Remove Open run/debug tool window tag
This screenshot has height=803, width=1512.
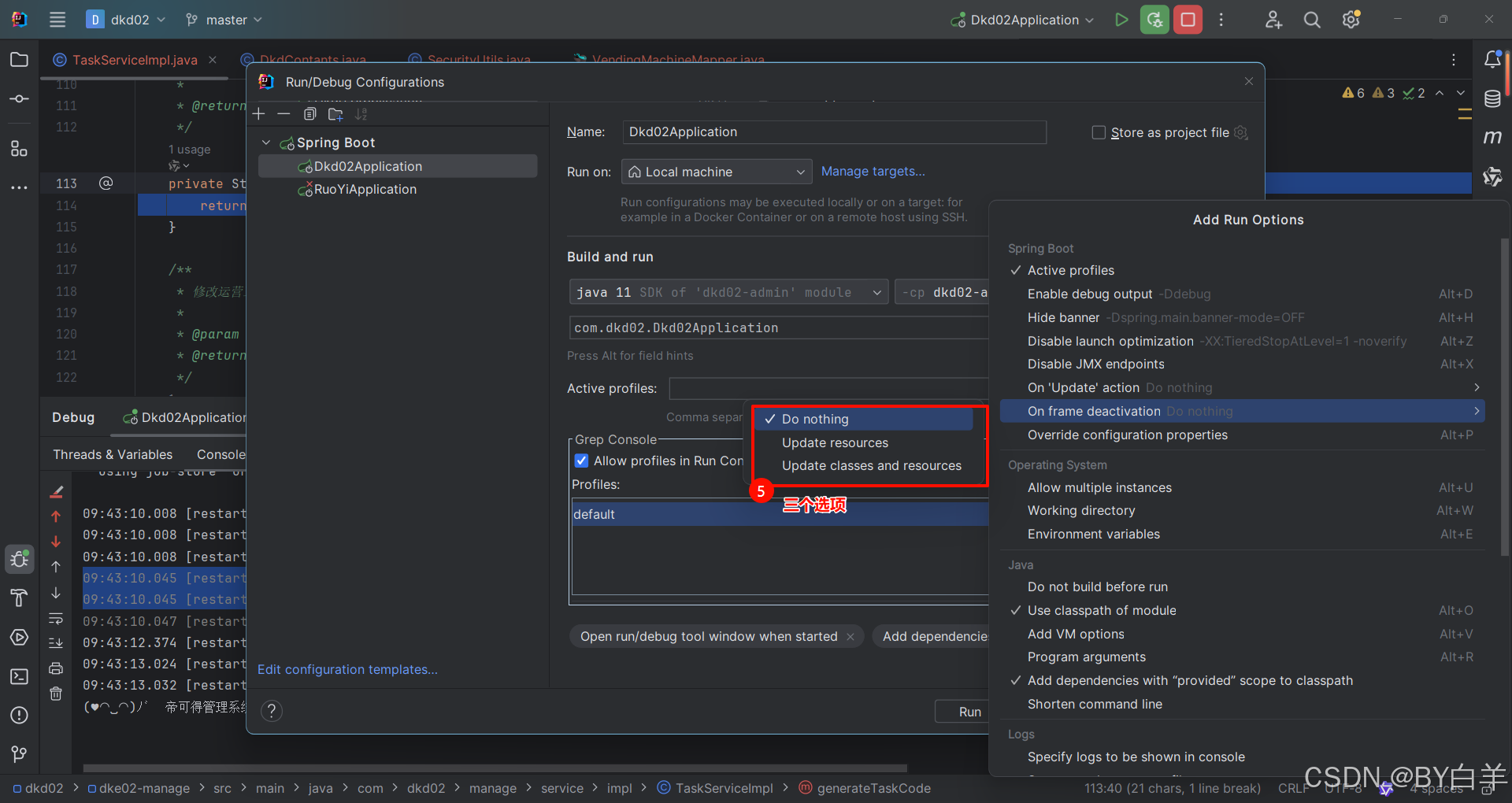(850, 637)
